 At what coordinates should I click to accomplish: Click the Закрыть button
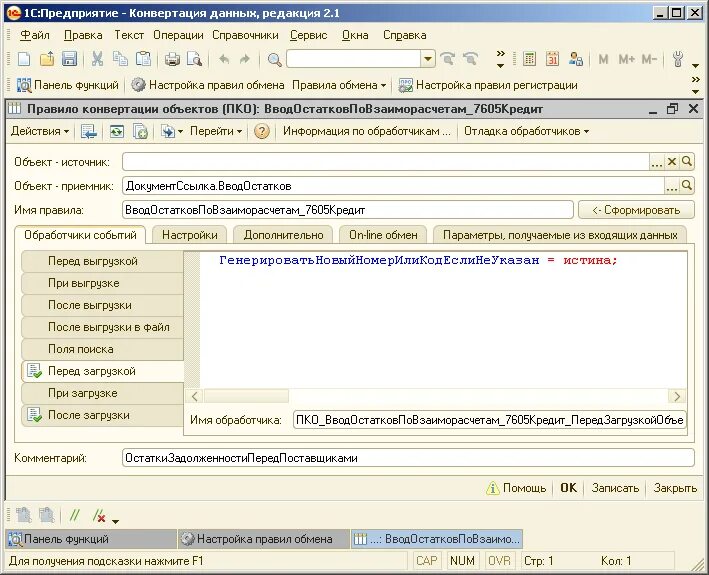675,488
